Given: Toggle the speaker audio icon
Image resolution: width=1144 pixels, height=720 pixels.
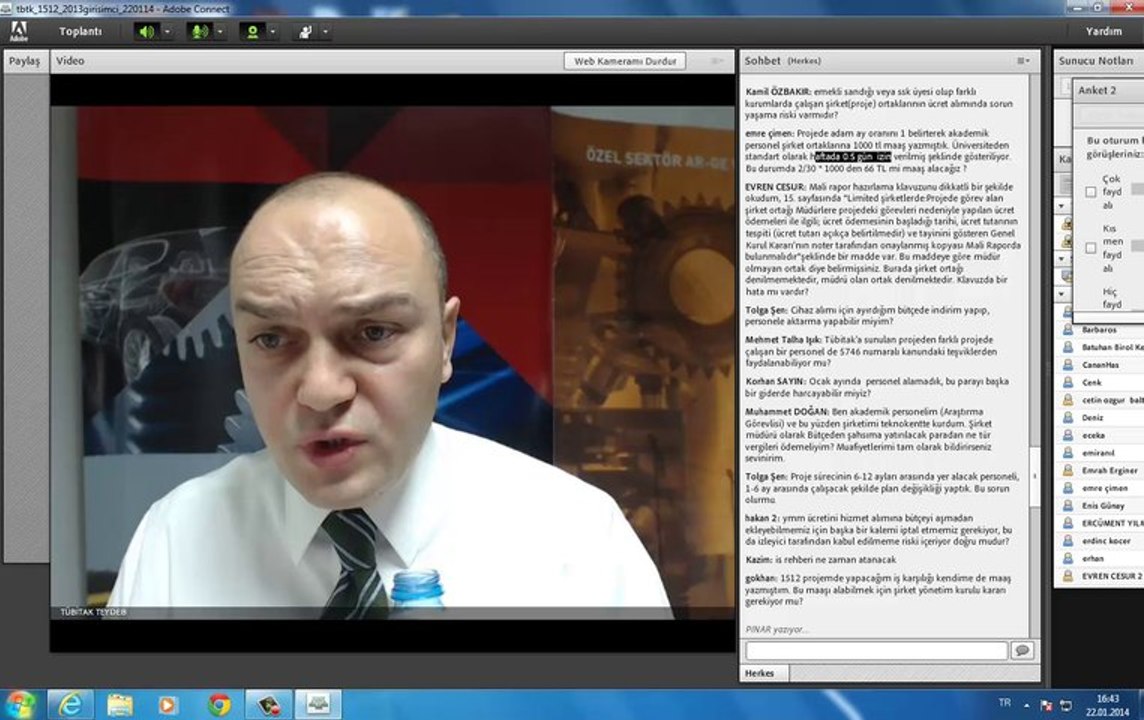Looking at the screenshot, I should (x=147, y=31).
